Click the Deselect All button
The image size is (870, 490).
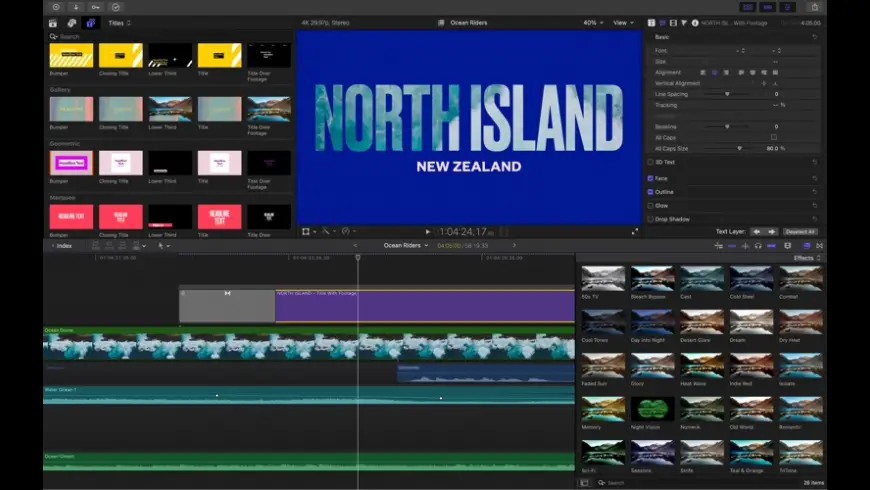tap(799, 231)
